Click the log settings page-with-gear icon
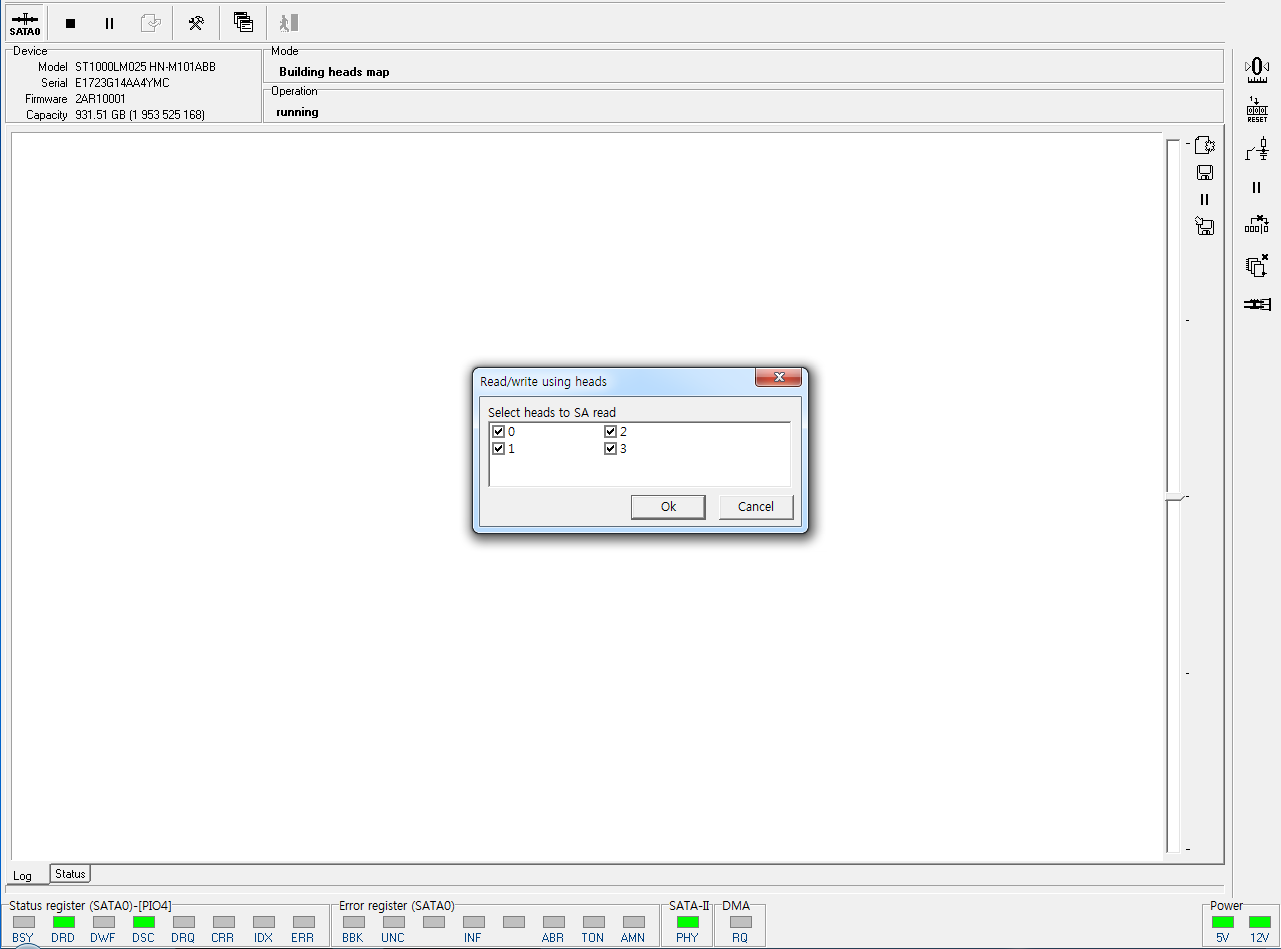The width and height of the screenshot is (1281, 949). (x=1205, y=146)
